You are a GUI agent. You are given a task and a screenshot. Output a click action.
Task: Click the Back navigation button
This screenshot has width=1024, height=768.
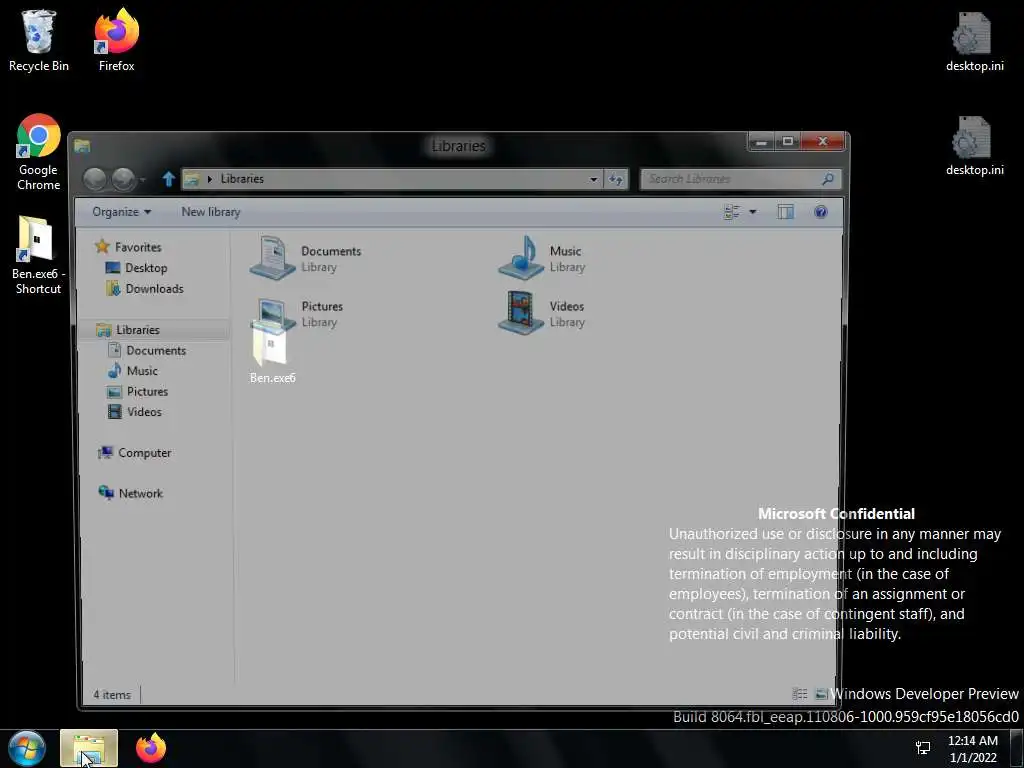point(95,179)
